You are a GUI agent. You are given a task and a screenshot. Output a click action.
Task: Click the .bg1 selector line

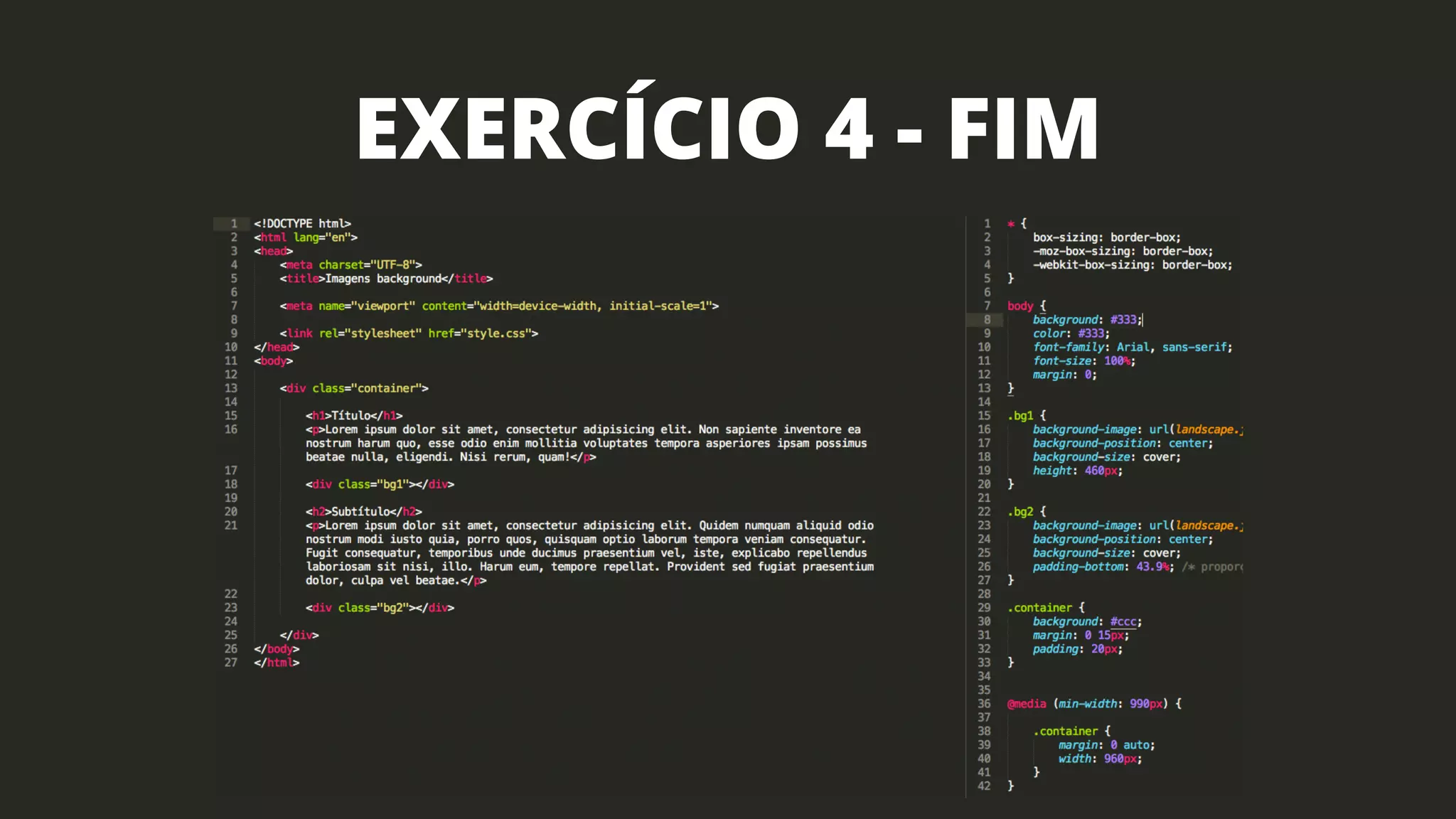[1027, 416]
